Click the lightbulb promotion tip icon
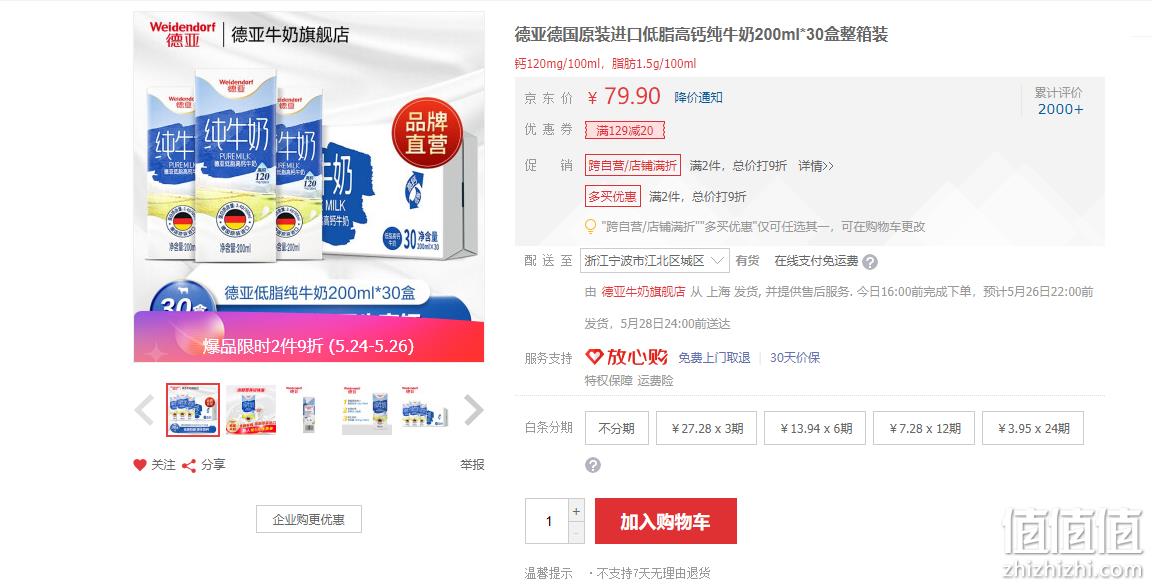This screenshot has width=1152, height=587. 590,226
